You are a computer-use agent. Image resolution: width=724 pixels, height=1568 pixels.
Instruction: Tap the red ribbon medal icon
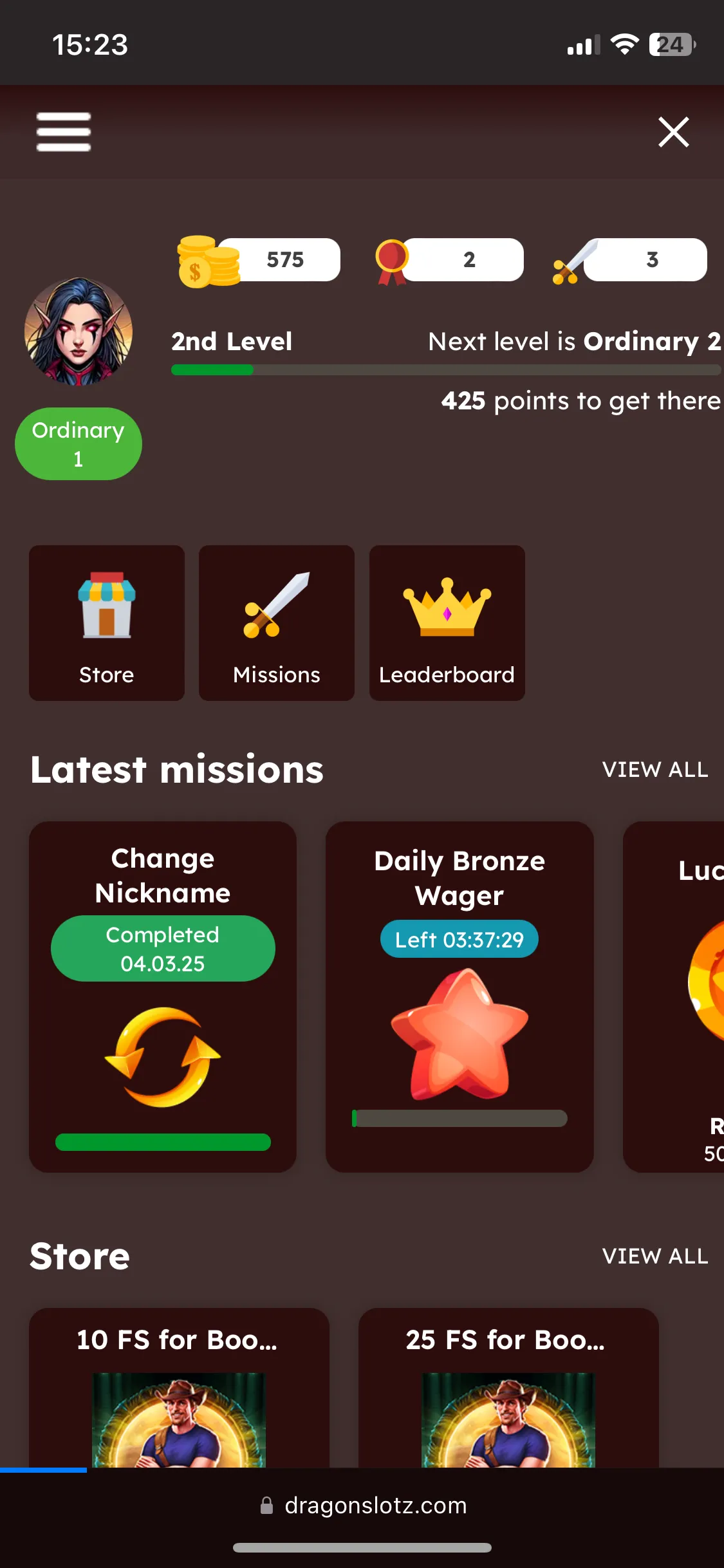click(x=391, y=261)
